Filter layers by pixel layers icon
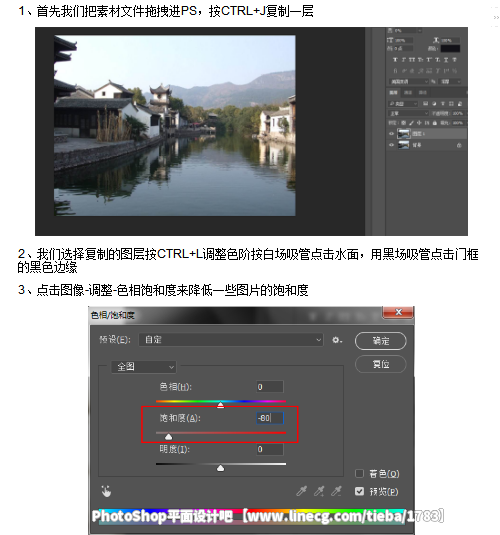 click(426, 104)
